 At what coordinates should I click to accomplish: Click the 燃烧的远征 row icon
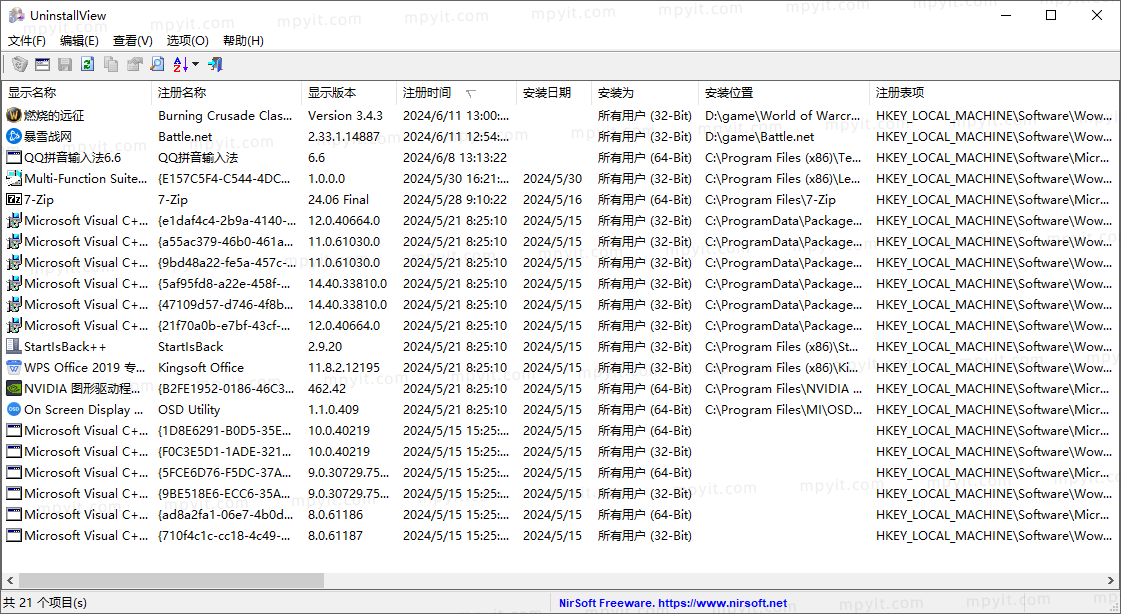pyautogui.click(x=14, y=115)
